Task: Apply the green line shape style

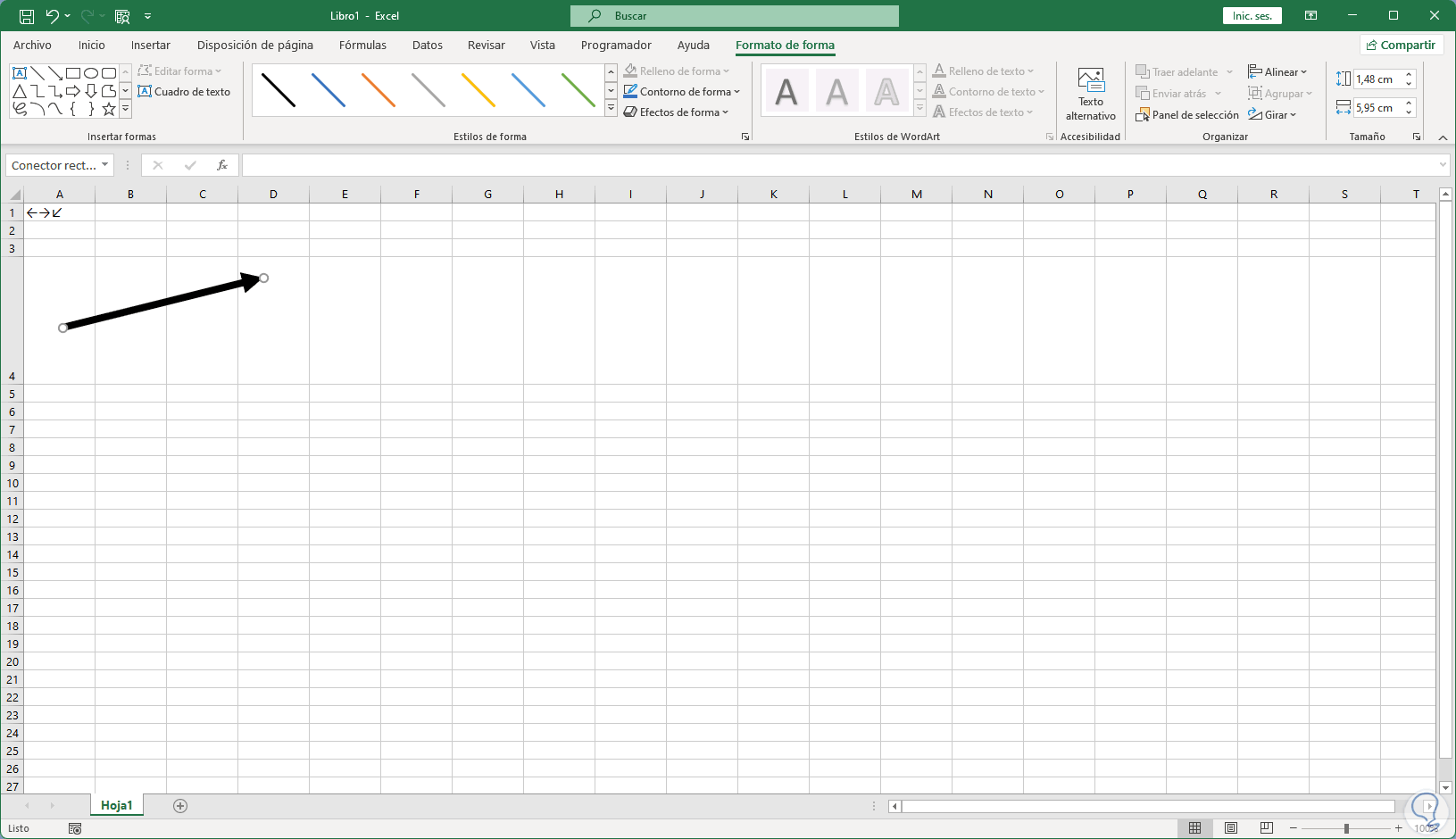Action: 578,90
